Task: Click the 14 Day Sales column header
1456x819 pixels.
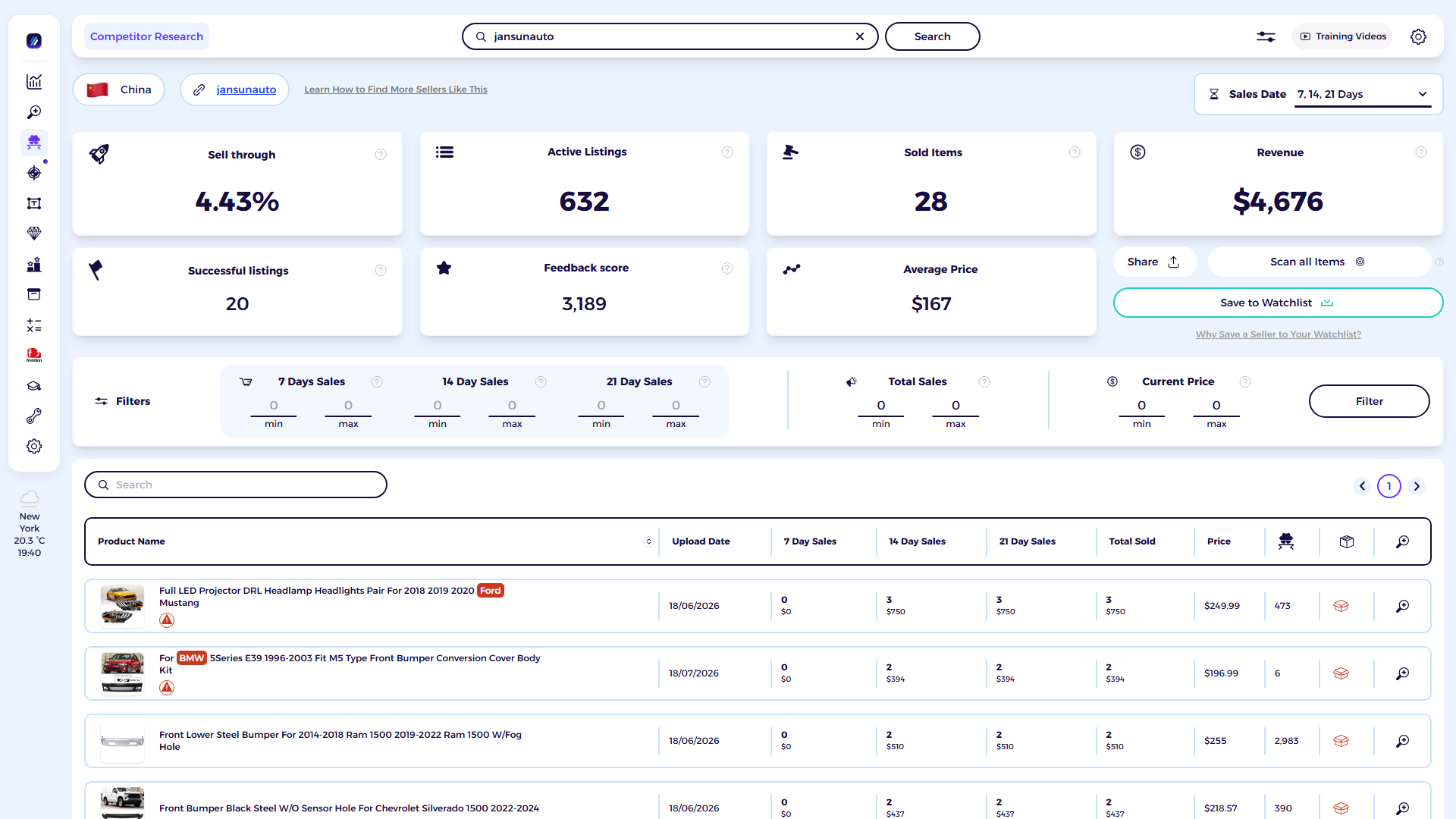Action: tap(917, 541)
